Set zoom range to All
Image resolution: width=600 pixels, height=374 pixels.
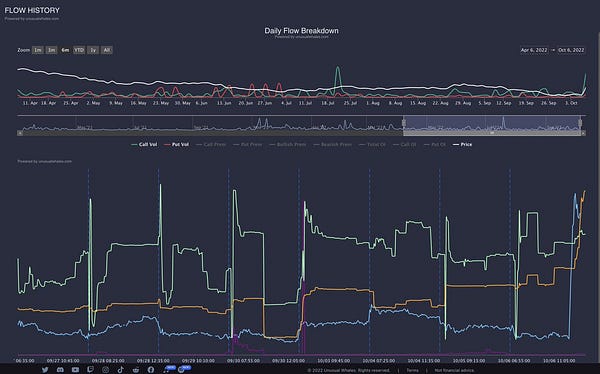tap(107, 50)
